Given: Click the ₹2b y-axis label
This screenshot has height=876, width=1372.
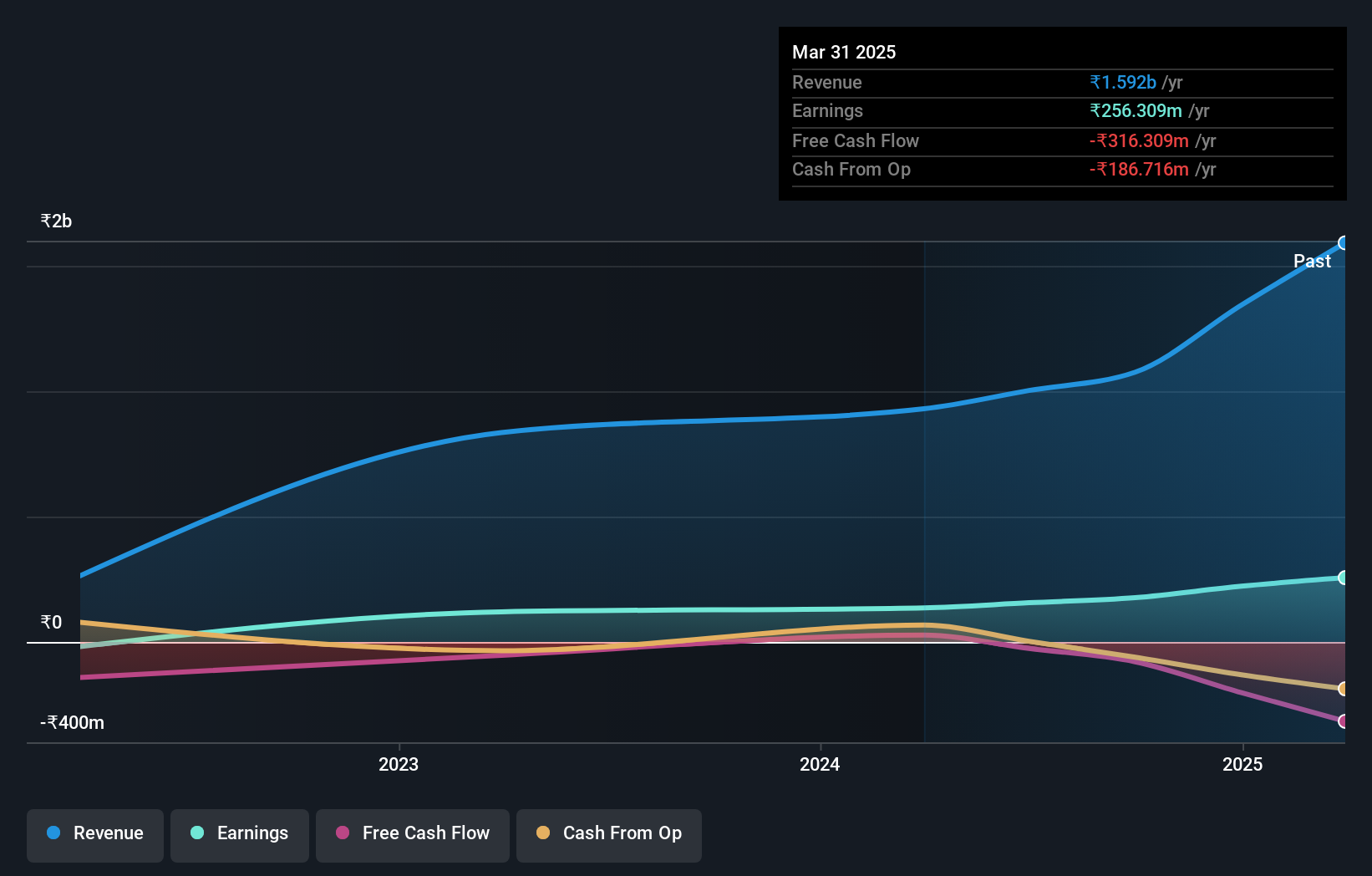Looking at the screenshot, I should (56, 221).
